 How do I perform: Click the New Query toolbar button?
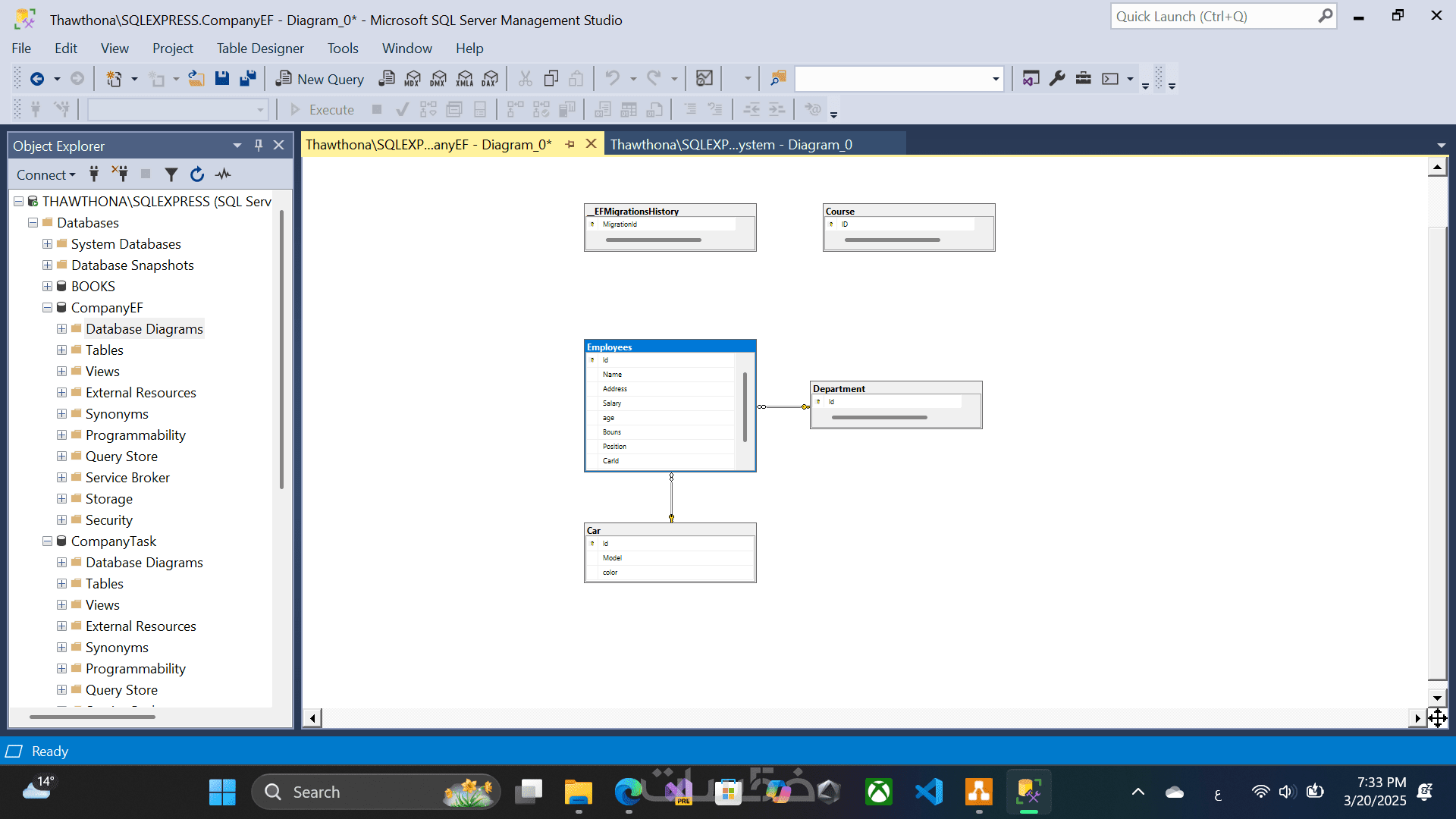point(319,79)
